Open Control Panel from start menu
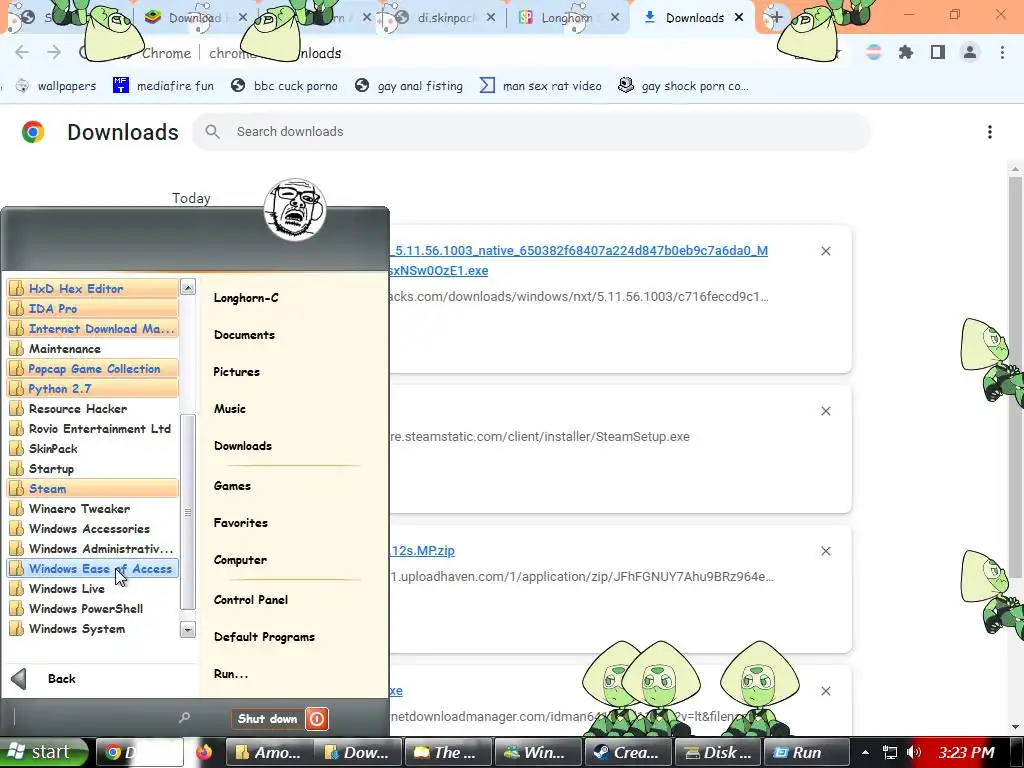The image size is (1024, 768). point(251,600)
